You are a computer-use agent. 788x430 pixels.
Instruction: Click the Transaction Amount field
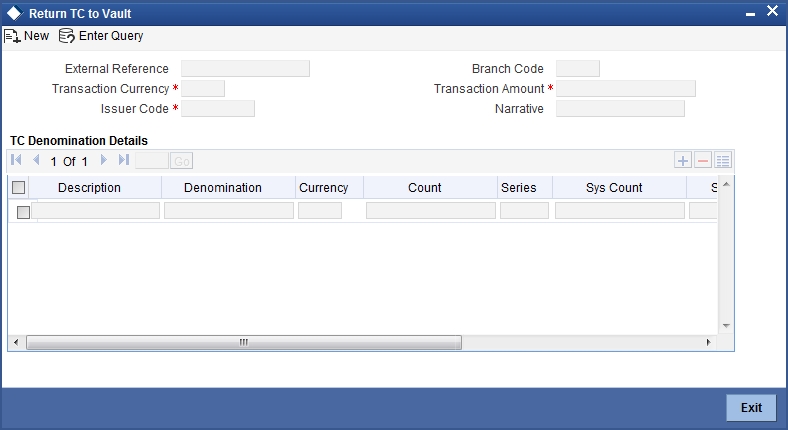click(626, 88)
